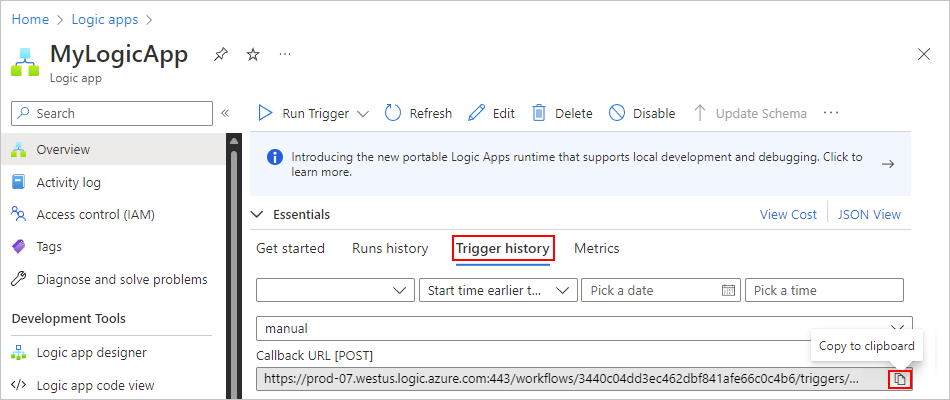Follow banner arrow to learn more
950x400 pixels.
tap(888, 164)
